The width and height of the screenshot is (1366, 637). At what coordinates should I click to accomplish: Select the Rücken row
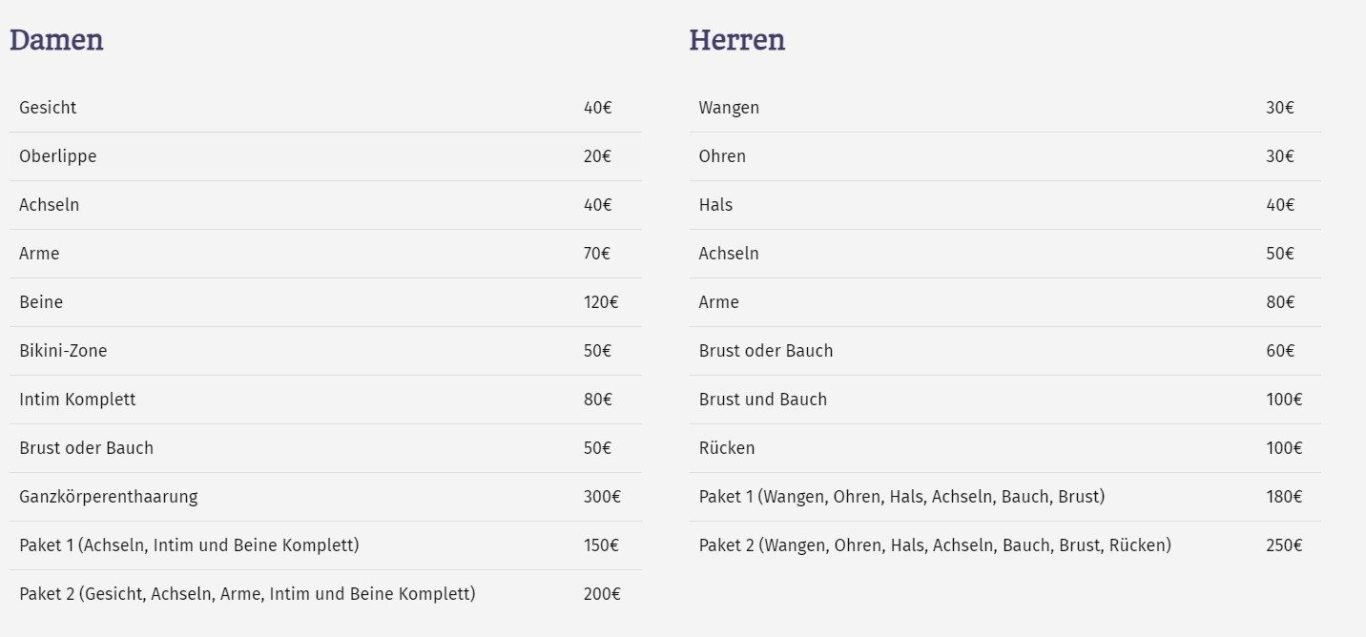[1005, 448]
